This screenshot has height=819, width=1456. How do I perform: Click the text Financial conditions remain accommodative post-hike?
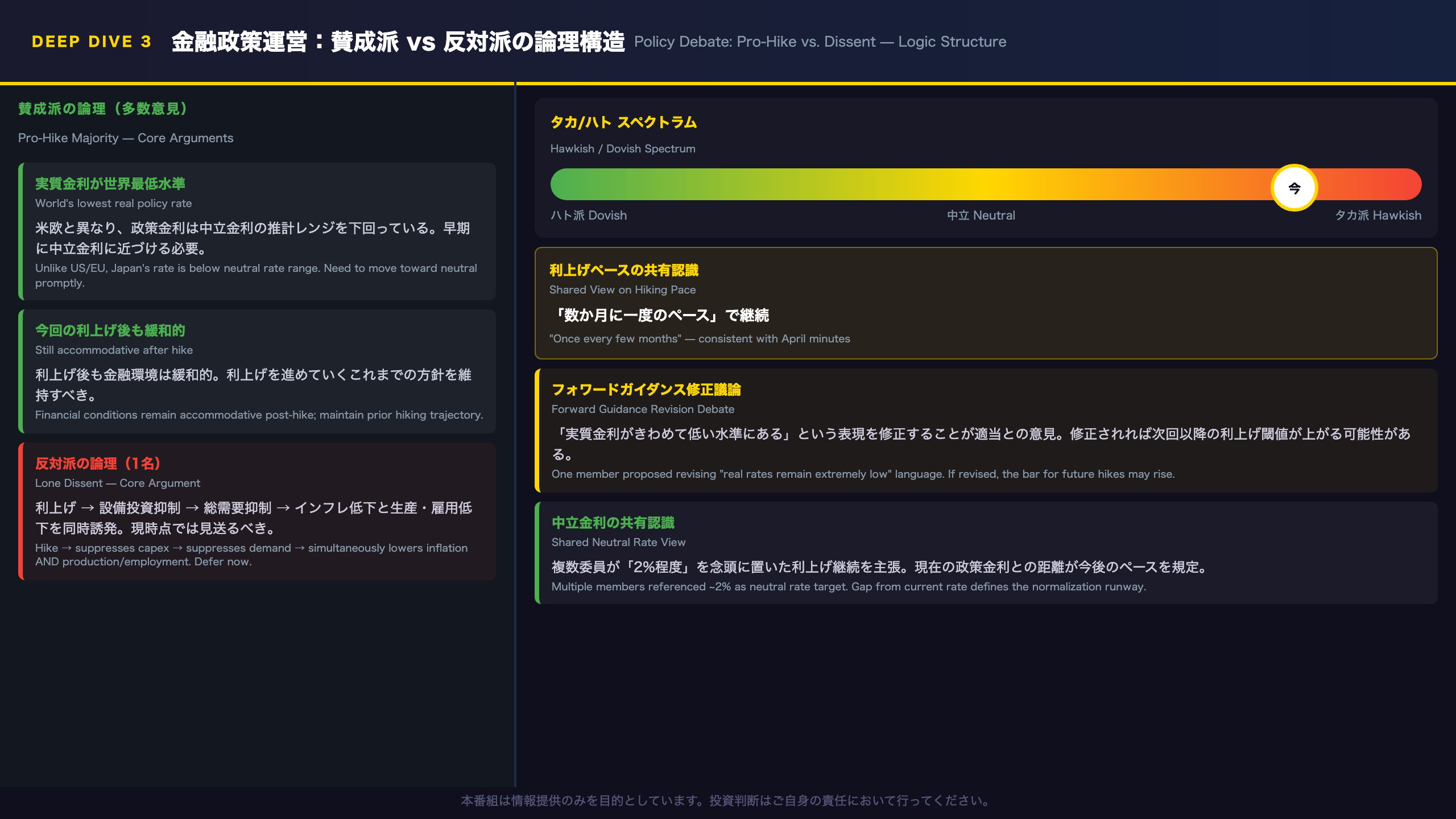pos(259,415)
